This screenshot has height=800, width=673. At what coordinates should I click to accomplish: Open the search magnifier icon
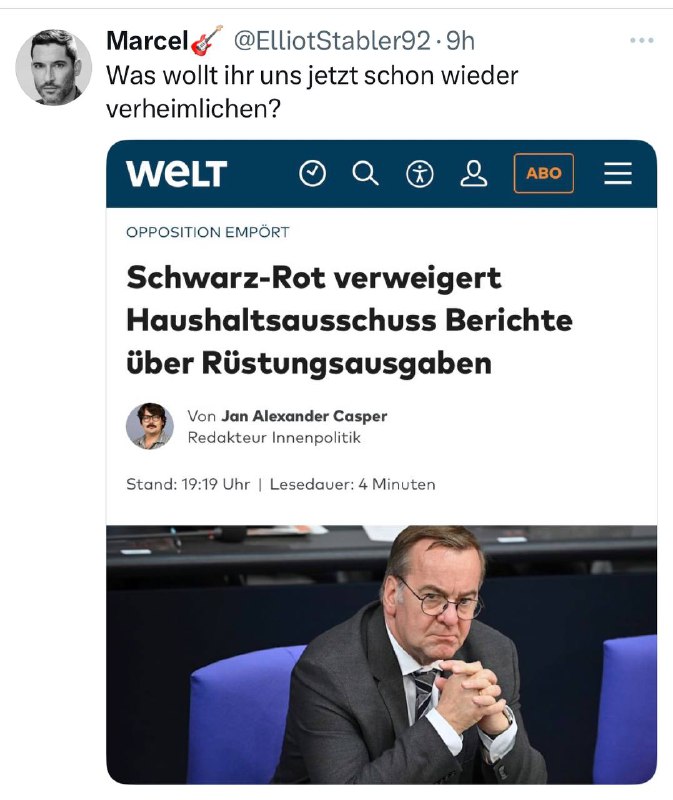[365, 173]
